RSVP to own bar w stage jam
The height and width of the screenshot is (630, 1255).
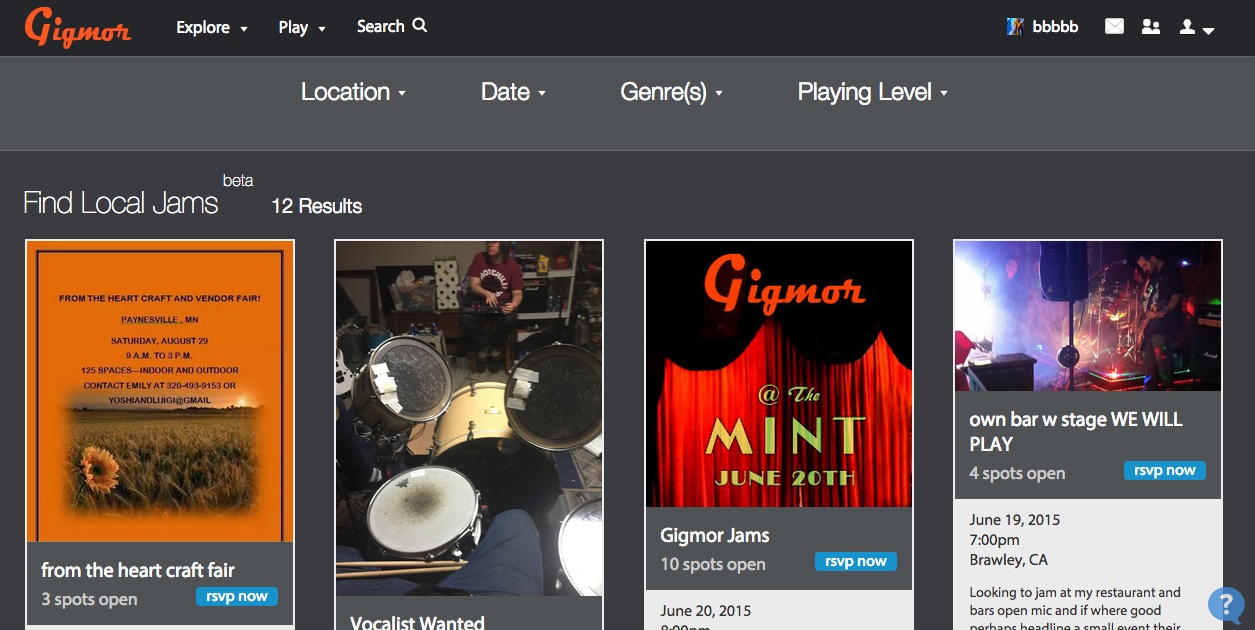1165,470
